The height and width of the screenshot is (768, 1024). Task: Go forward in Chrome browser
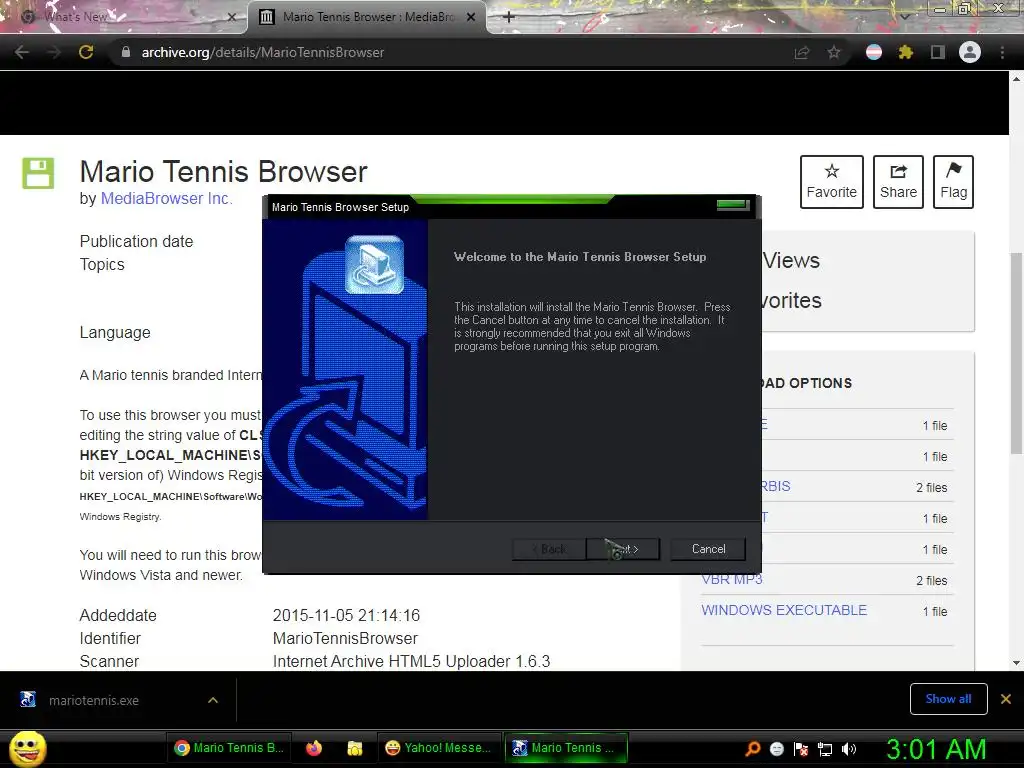tap(54, 52)
